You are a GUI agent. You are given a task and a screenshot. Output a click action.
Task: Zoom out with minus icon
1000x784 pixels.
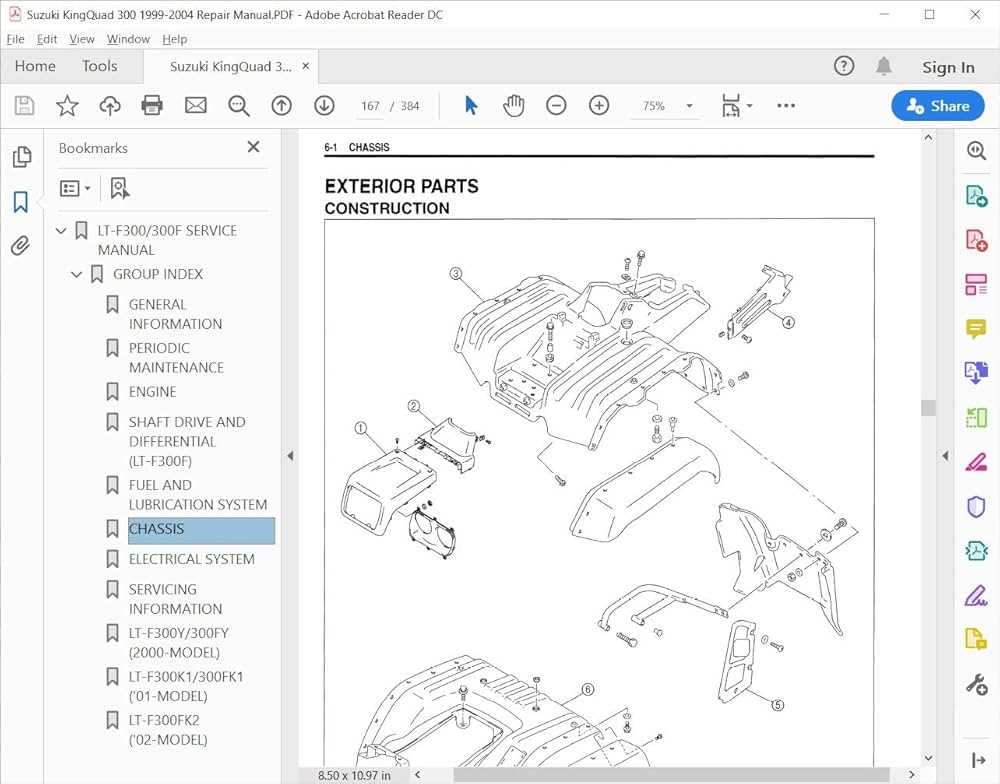[x=556, y=105]
